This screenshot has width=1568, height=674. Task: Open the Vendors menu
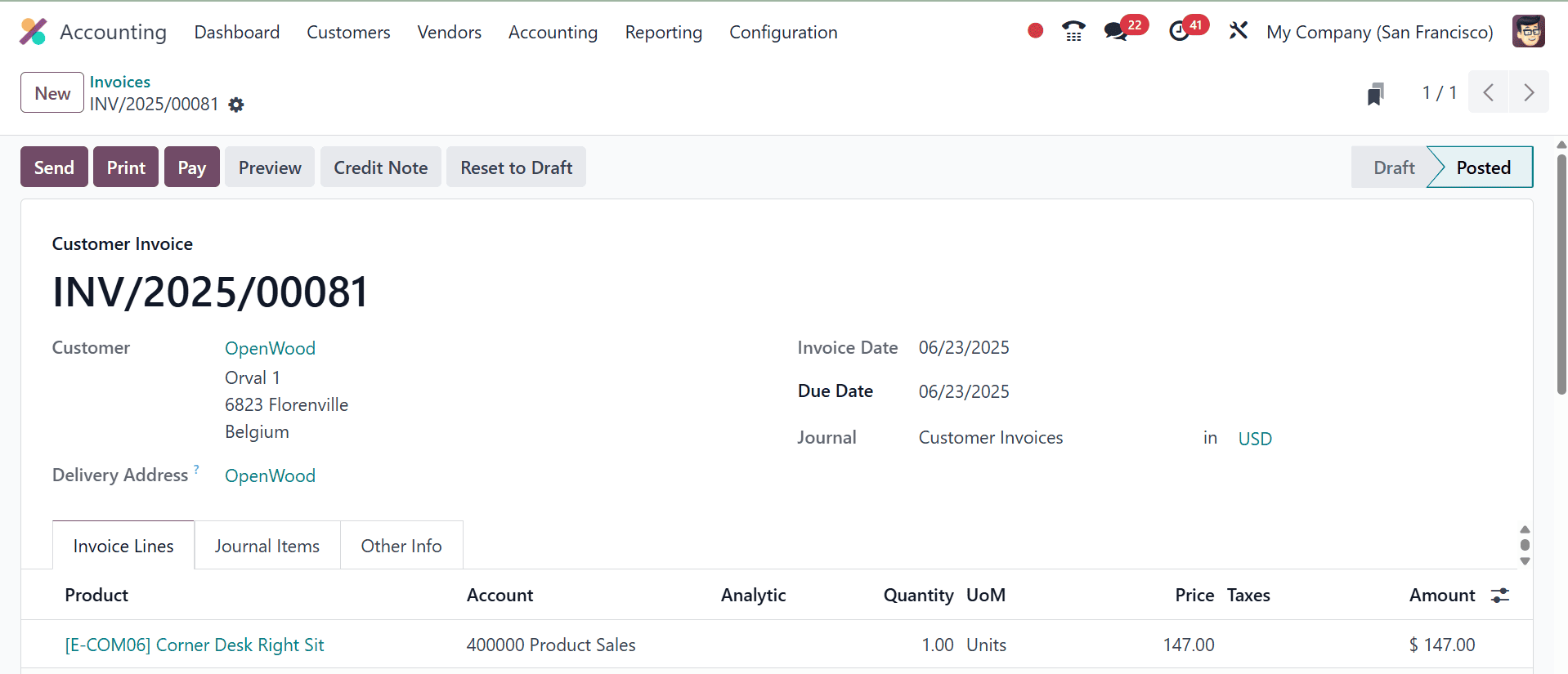click(449, 32)
